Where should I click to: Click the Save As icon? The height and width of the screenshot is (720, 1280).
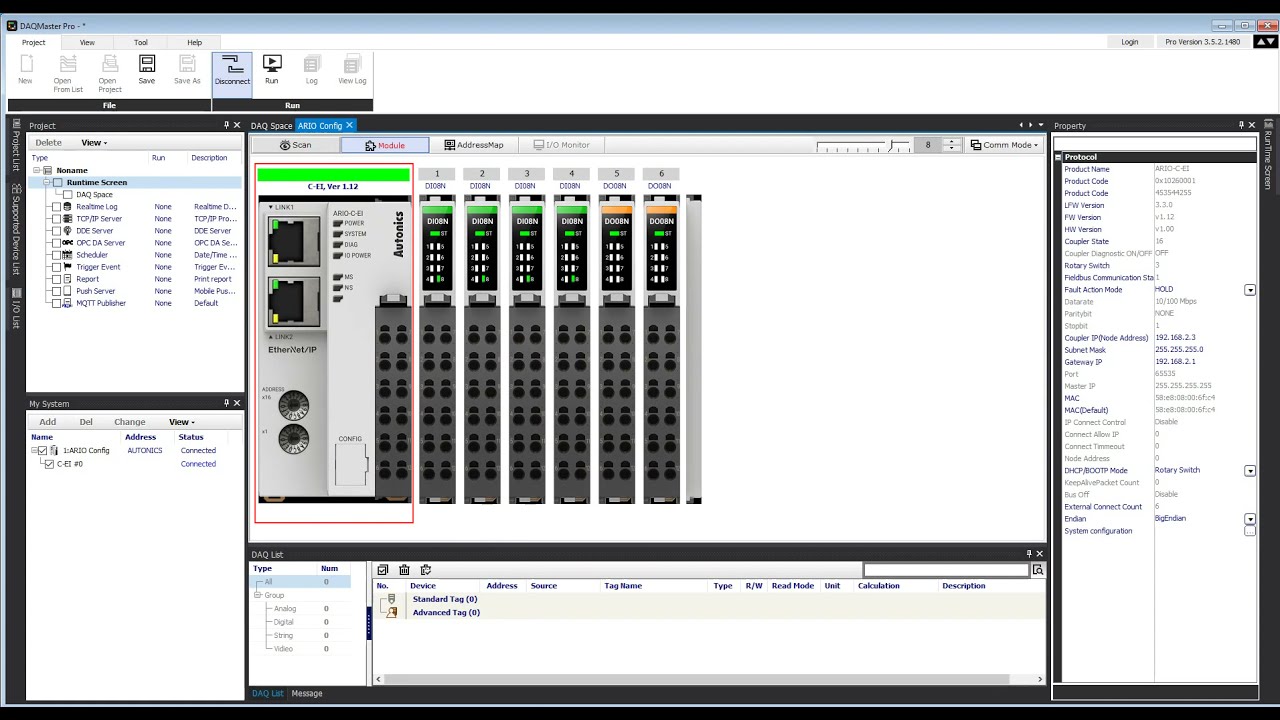(187, 64)
